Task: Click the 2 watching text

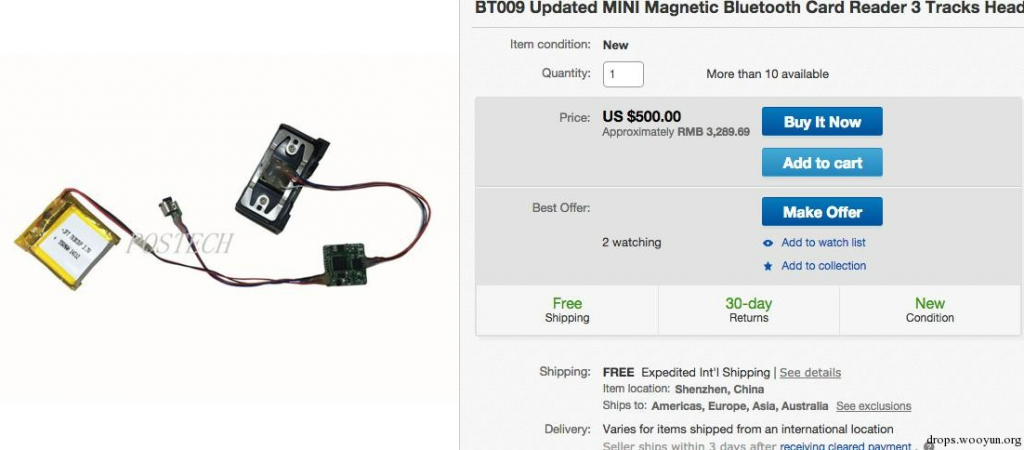Action: pos(632,242)
